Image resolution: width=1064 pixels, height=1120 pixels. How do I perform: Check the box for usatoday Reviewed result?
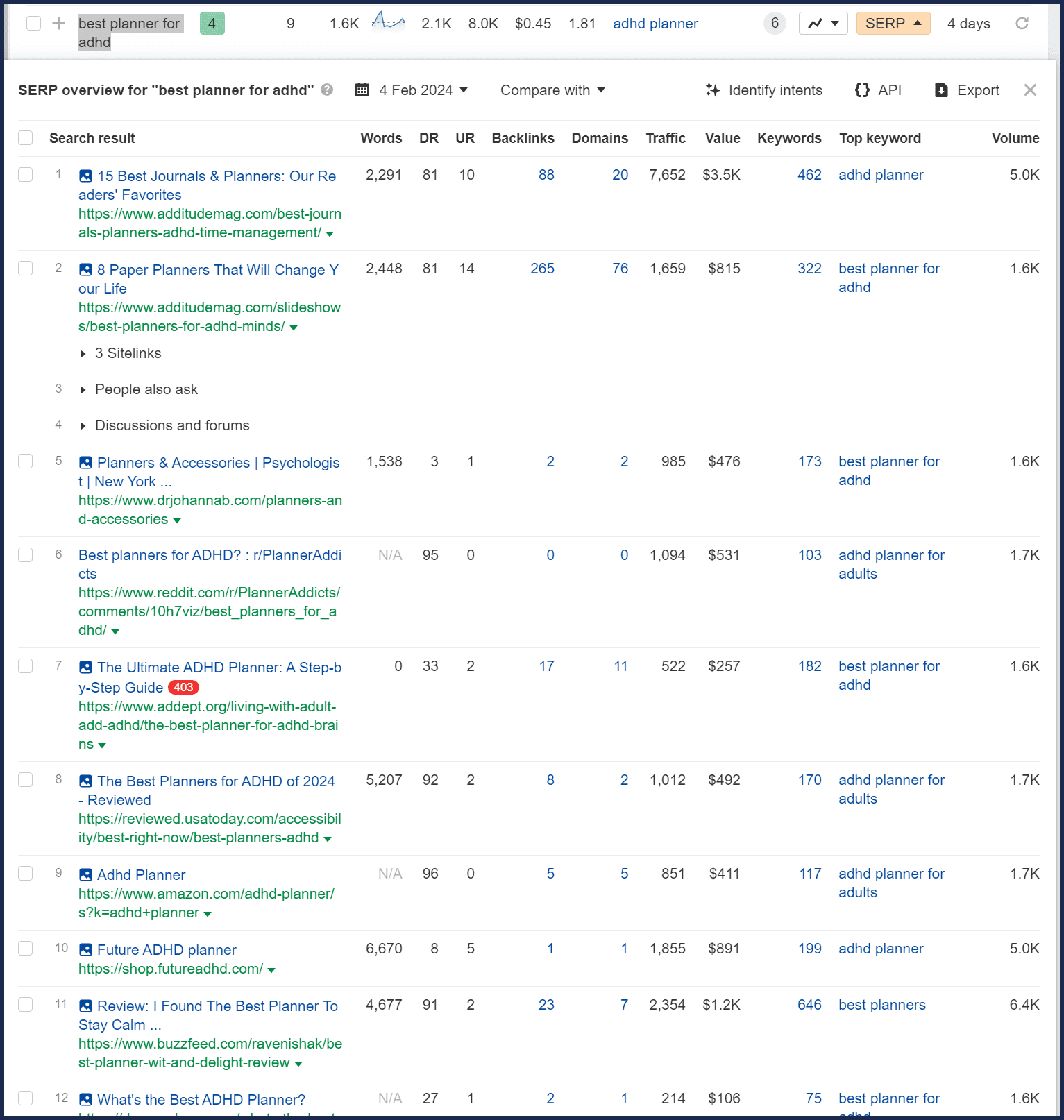[x=26, y=779]
